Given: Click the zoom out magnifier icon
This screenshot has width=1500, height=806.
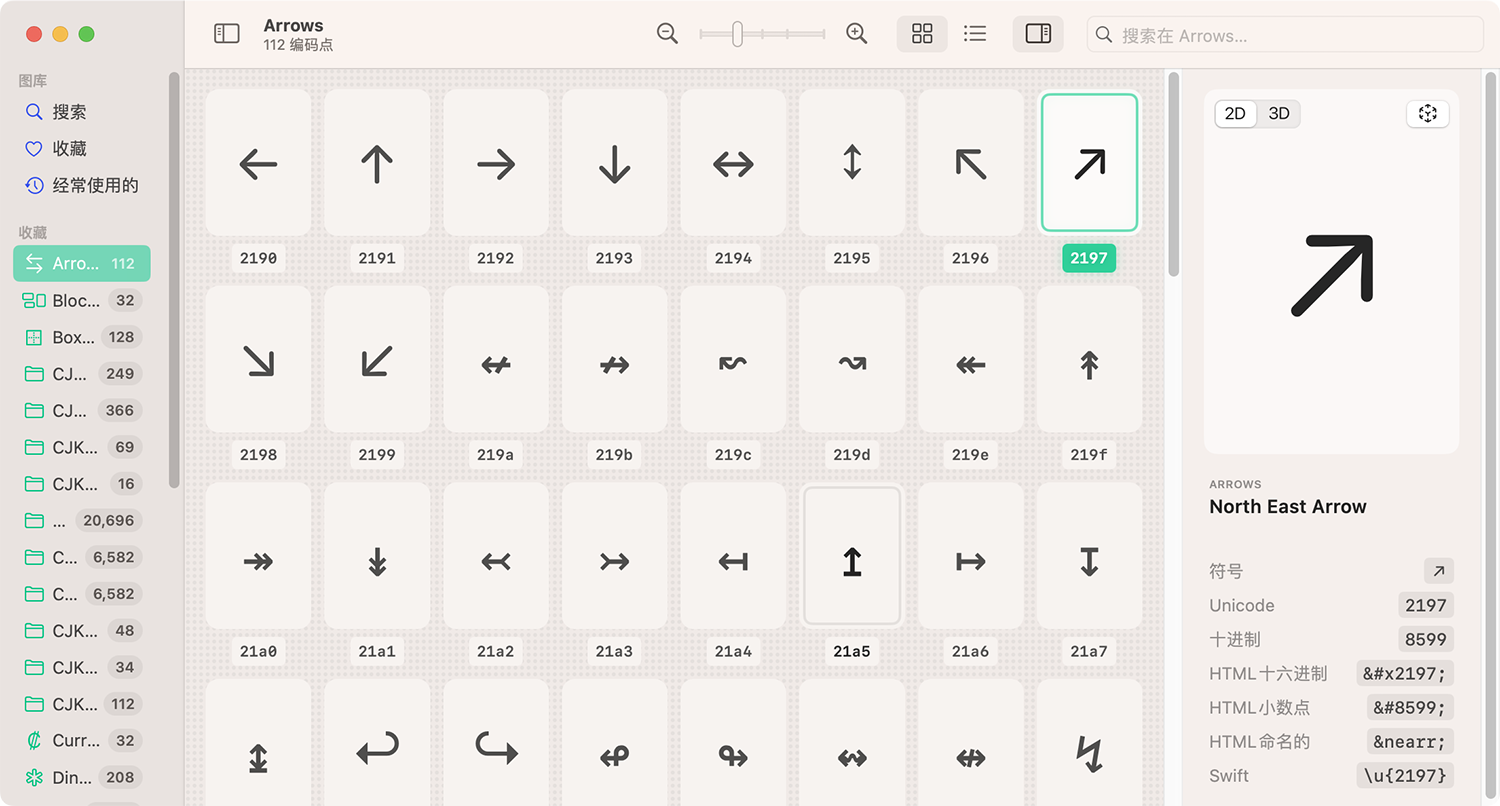Looking at the screenshot, I should (667, 33).
